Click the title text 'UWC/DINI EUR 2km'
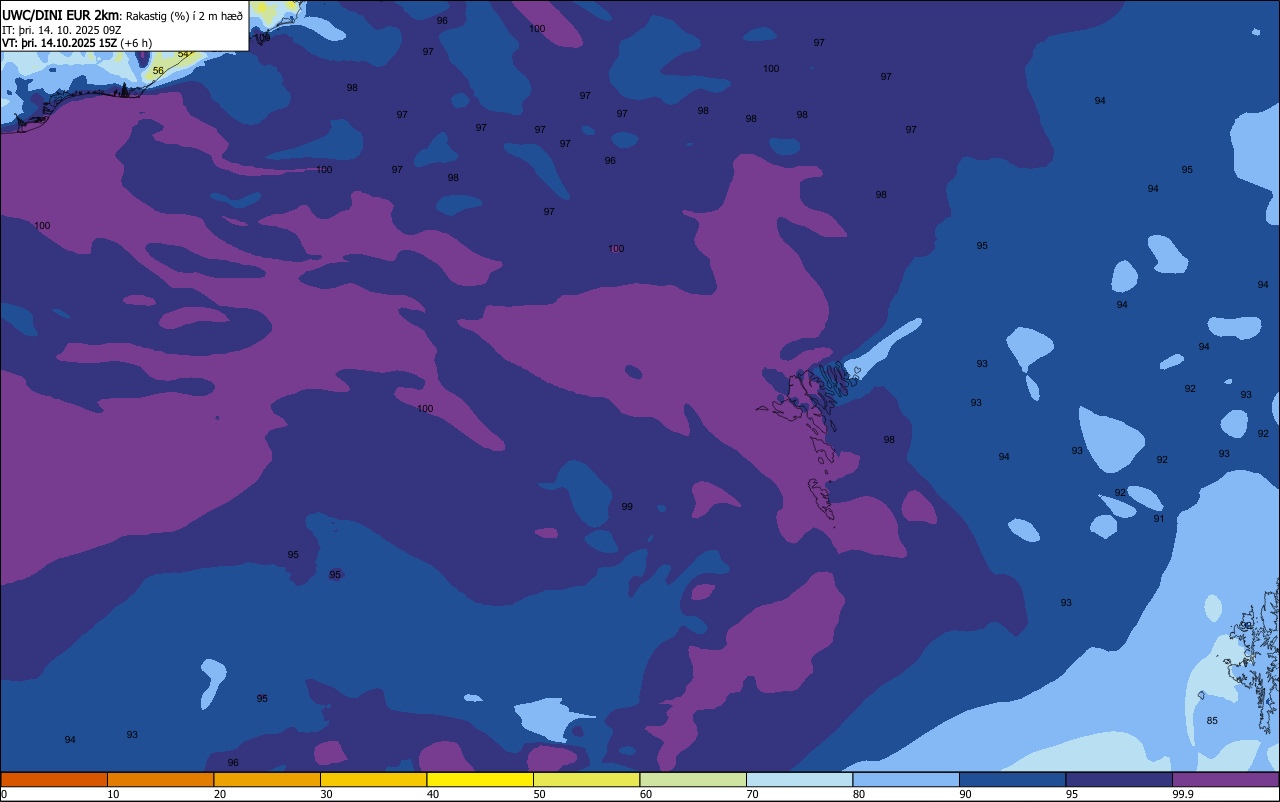The image size is (1280, 802). tap(61, 14)
